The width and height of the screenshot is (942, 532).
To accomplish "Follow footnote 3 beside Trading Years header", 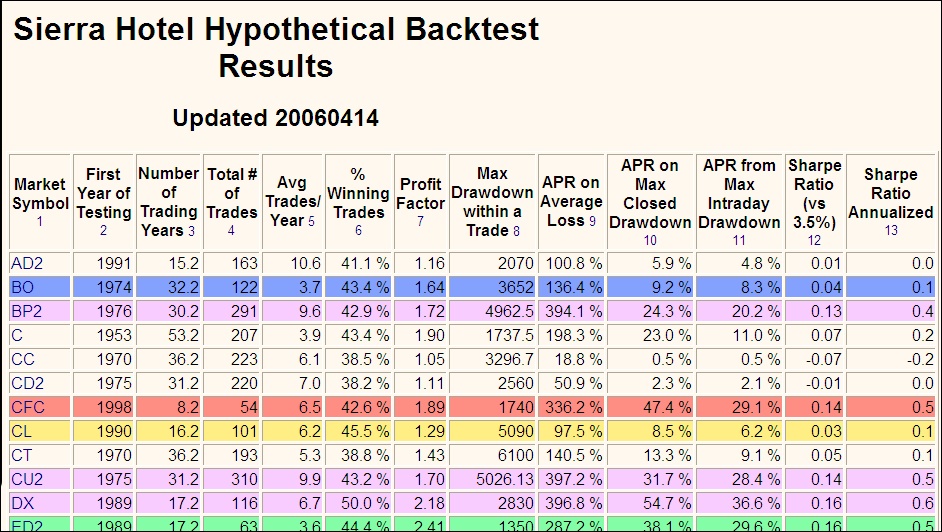I will 191,231.
